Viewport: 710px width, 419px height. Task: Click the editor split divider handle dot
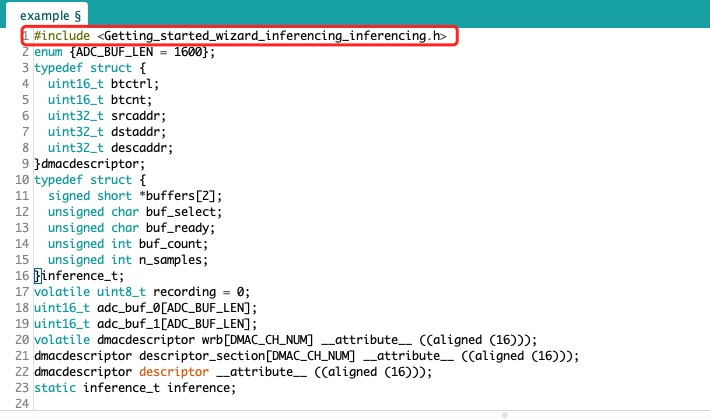click(x=505, y=415)
